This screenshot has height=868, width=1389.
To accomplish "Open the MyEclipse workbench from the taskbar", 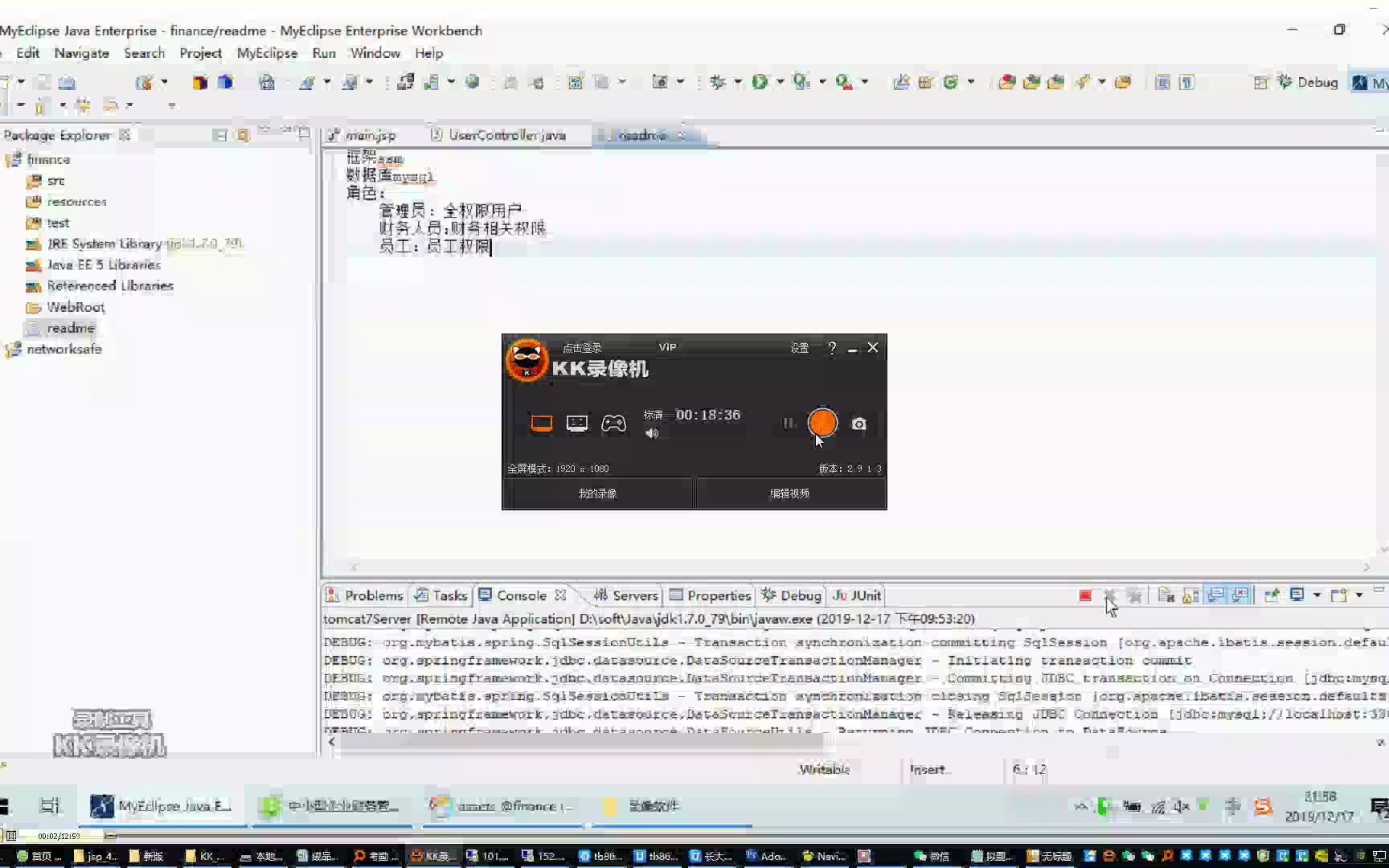I will pos(161,806).
